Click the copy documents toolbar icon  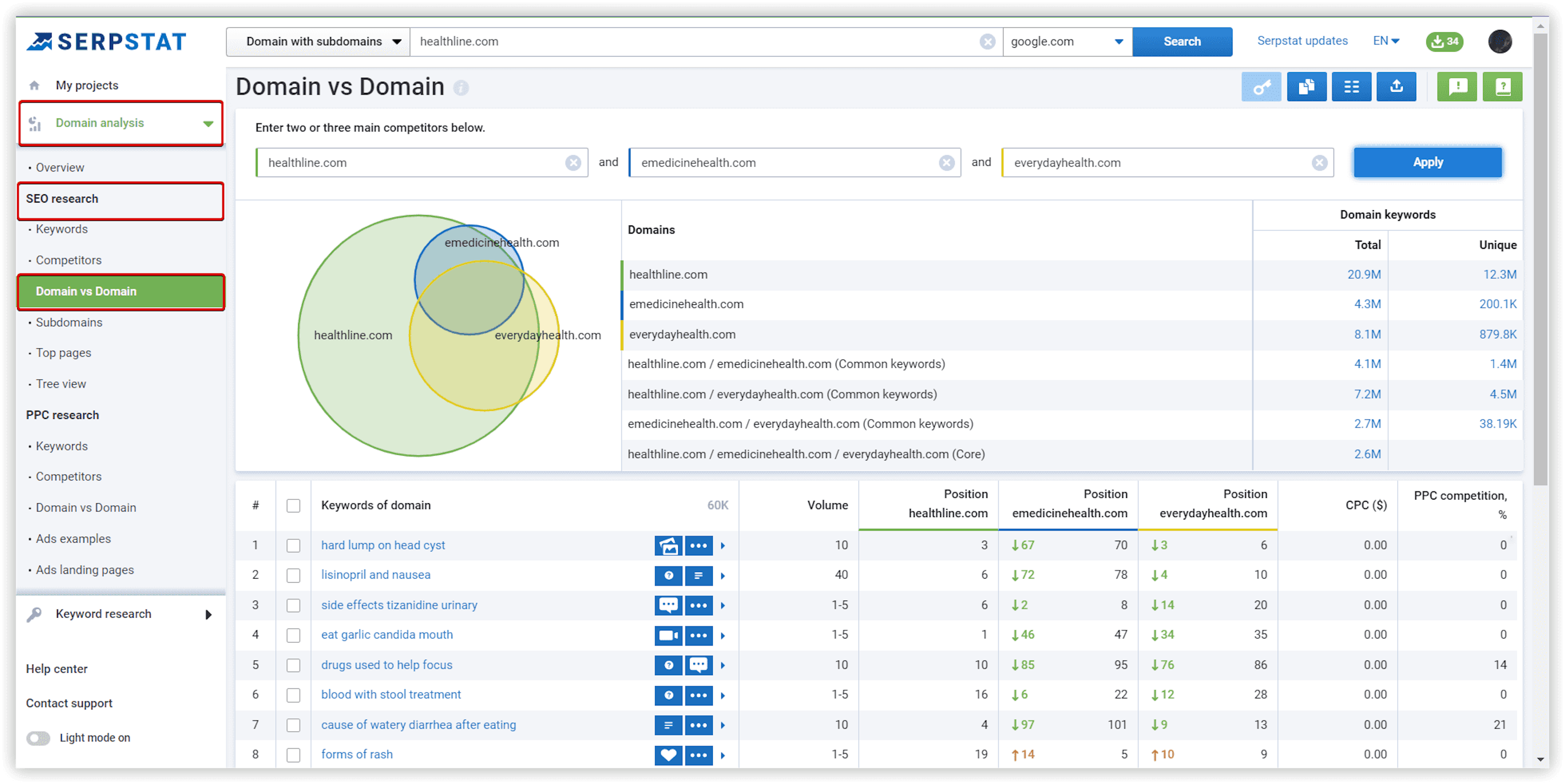(1307, 87)
